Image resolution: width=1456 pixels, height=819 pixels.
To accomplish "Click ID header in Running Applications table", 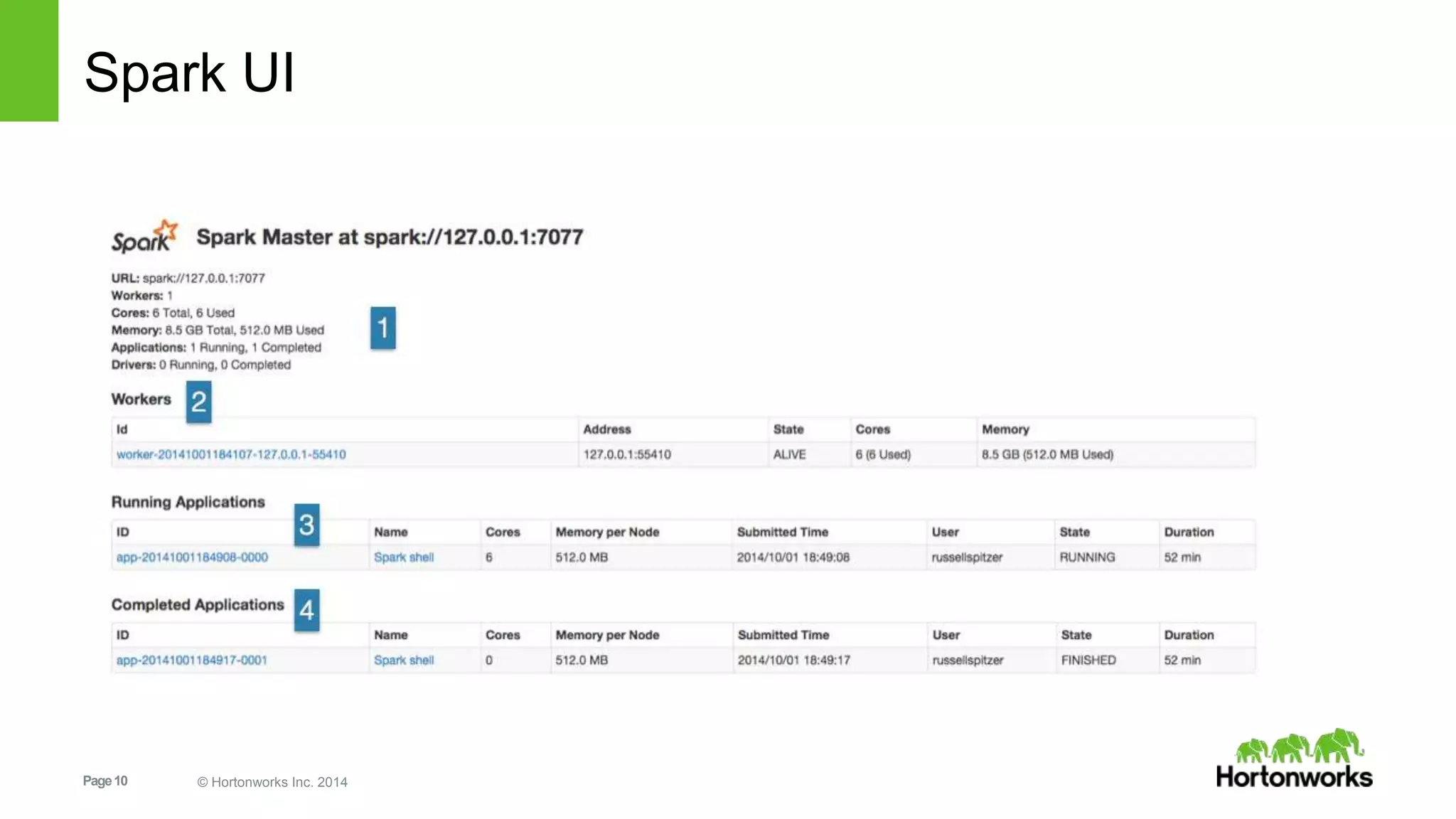I will point(123,532).
